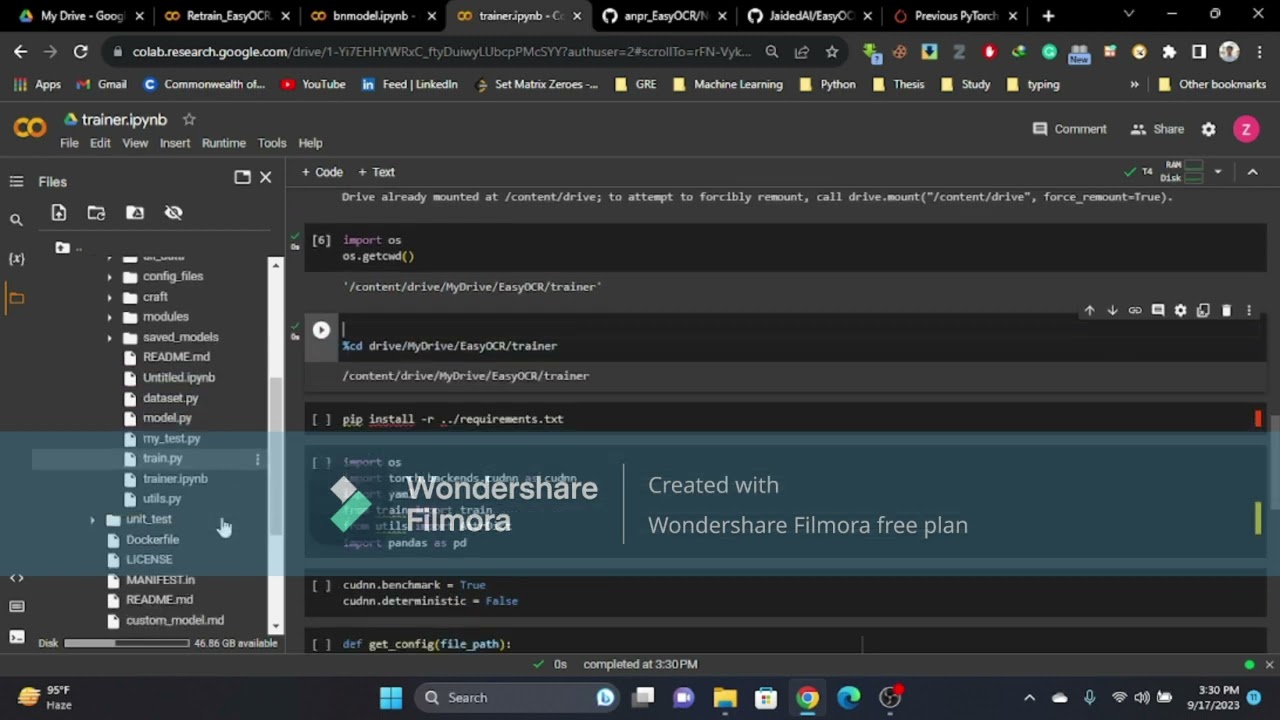Open Colab settings gear in header
Viewport: 1280px width, 720px height.
pos(1208,129)
